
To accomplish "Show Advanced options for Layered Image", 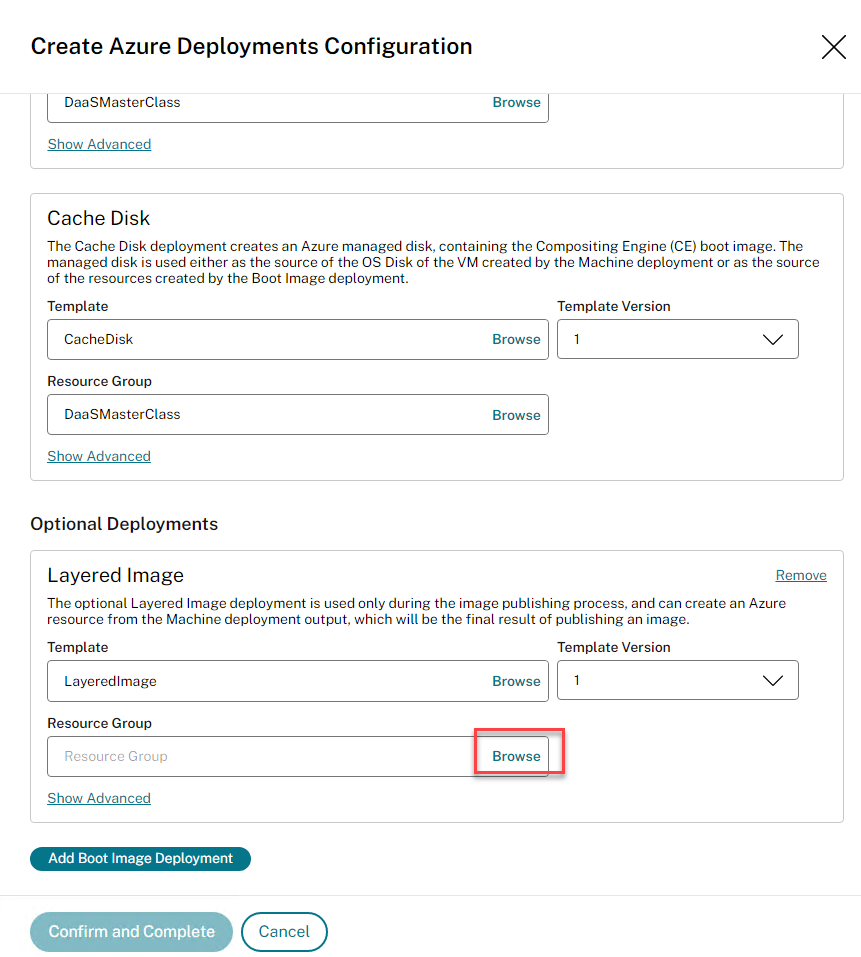I will click(99, 798).
